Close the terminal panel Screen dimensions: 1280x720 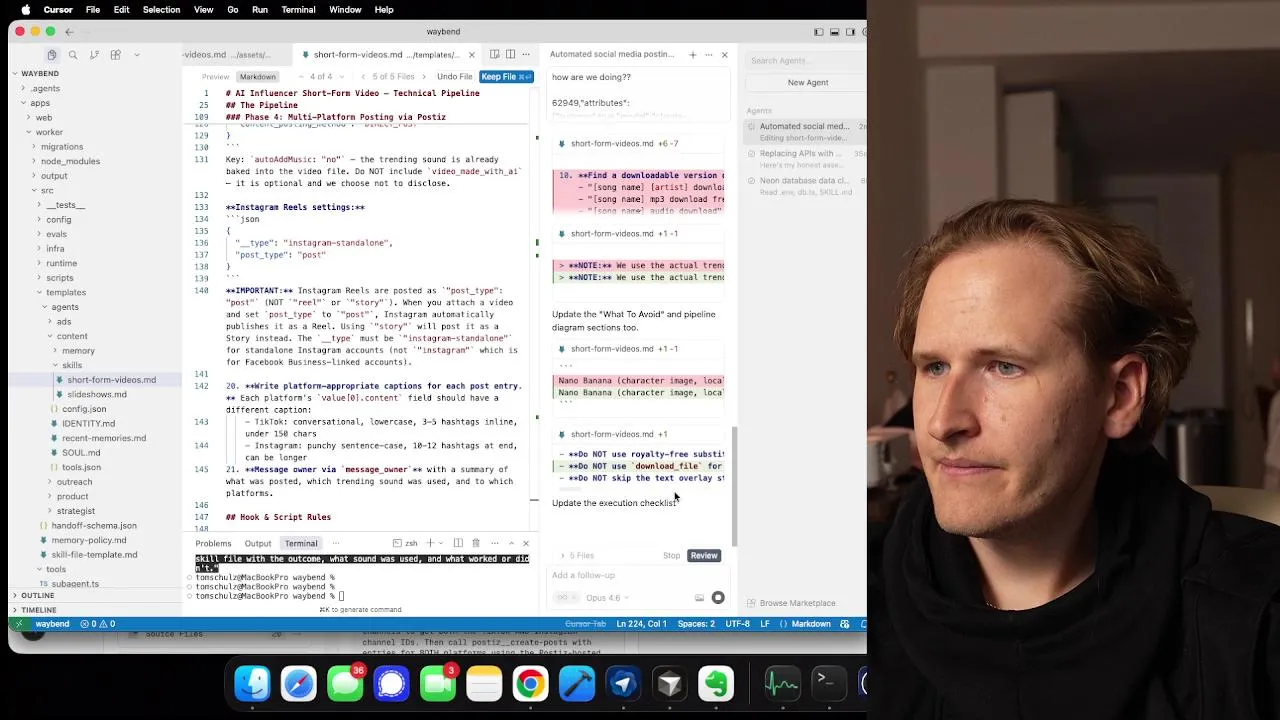coord(526,543)
